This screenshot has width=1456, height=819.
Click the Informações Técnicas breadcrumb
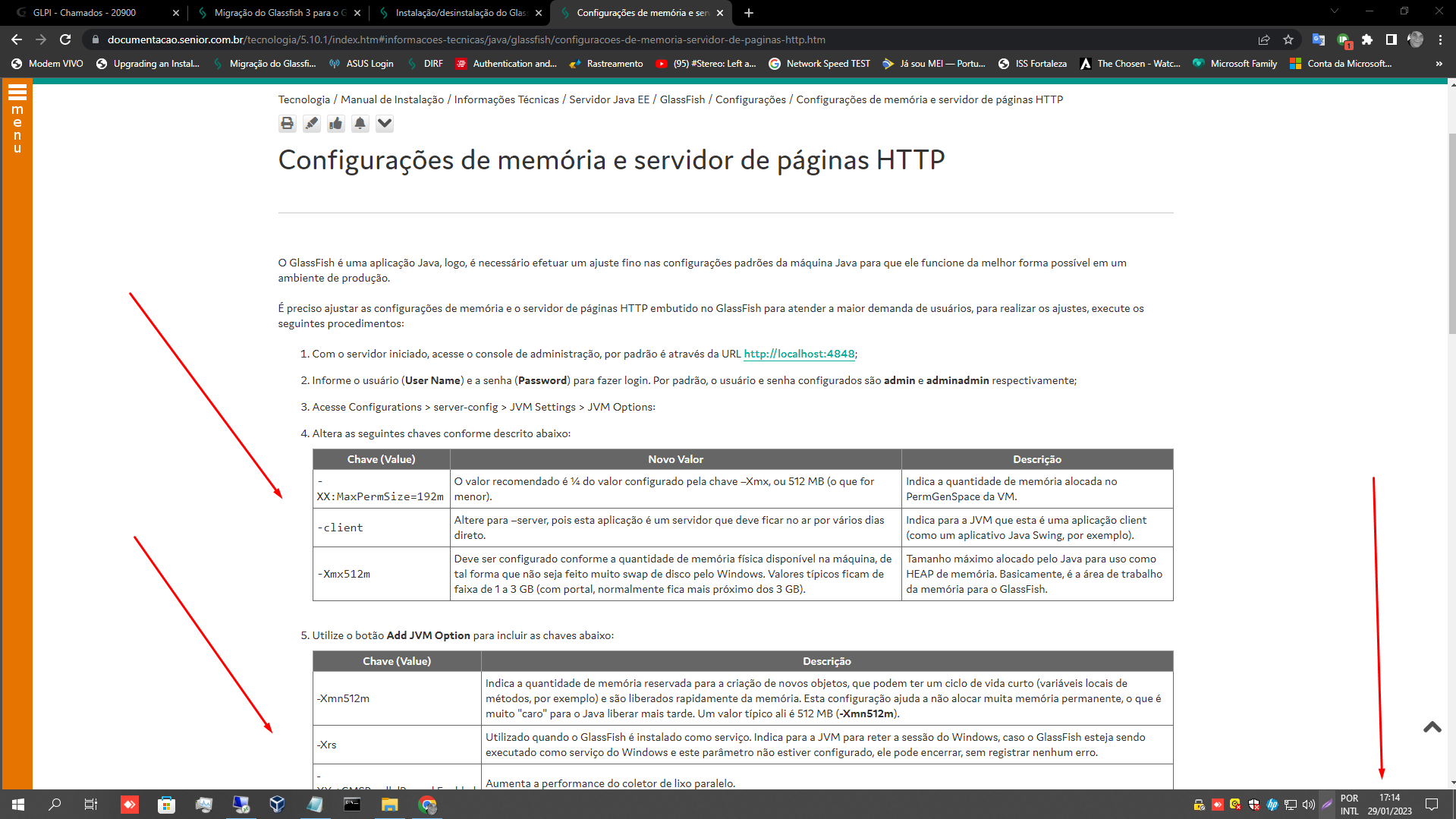pyautogui.click(x=506, y=99)
